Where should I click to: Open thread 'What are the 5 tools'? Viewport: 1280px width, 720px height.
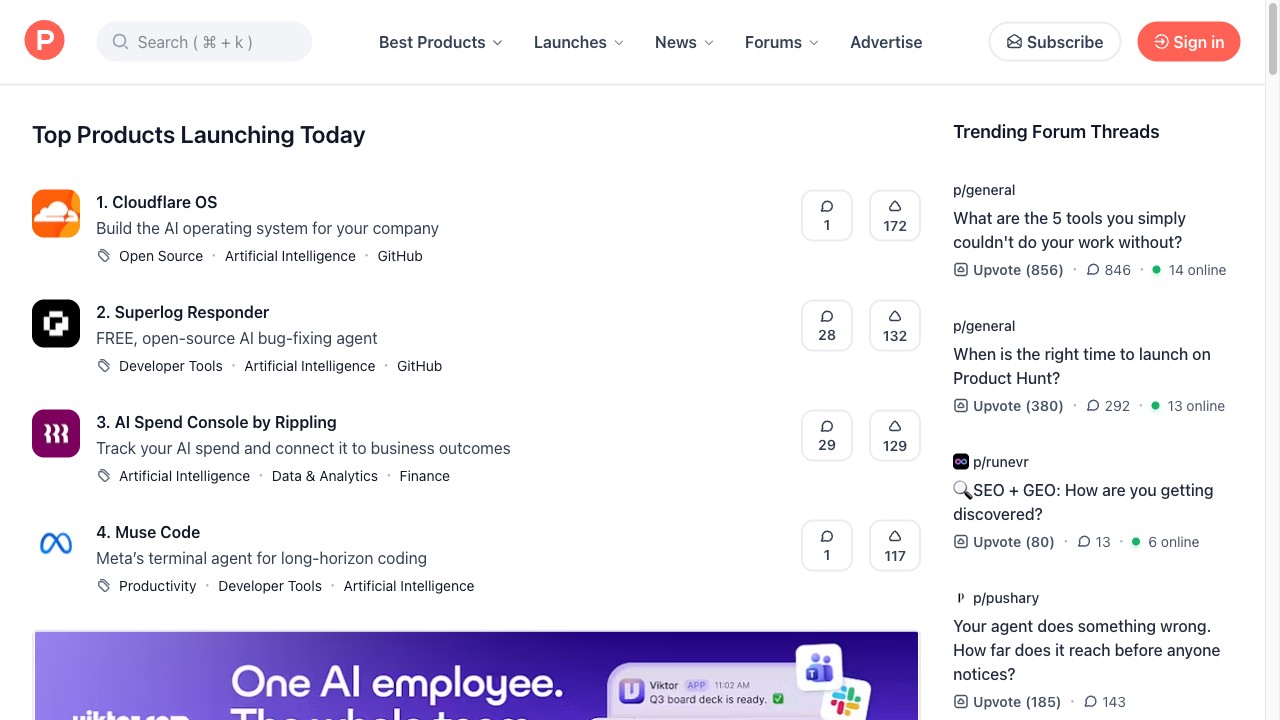click(1069, 230)
